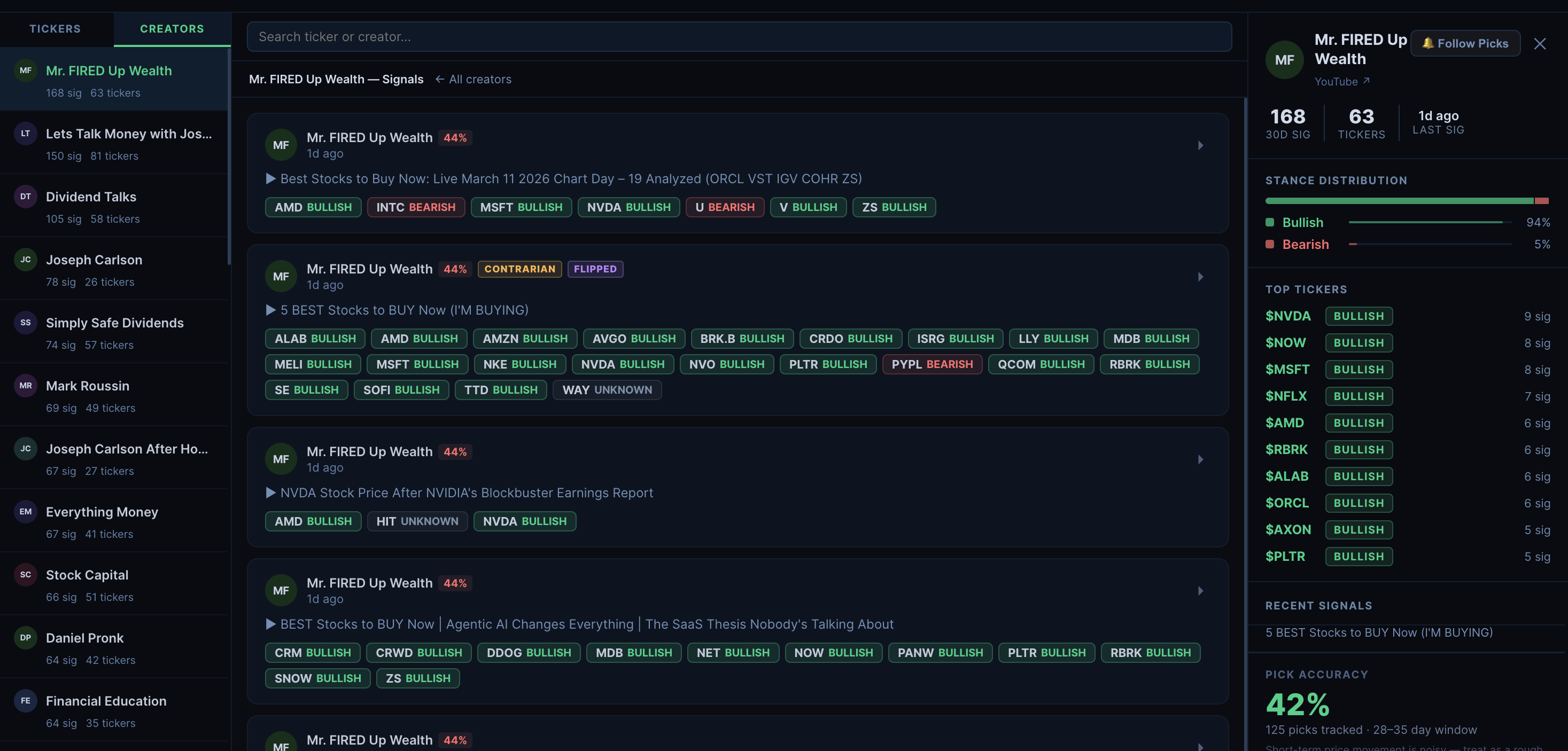Click the CRWD BULLISH tag

point(419,653)
